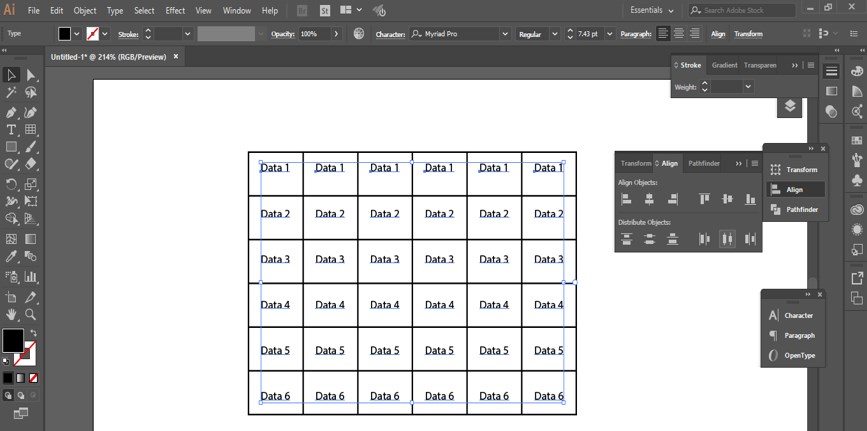Open the stroke weight dropdown in control bar
Viewport: 867px width, 431px height.
(187, 34)
